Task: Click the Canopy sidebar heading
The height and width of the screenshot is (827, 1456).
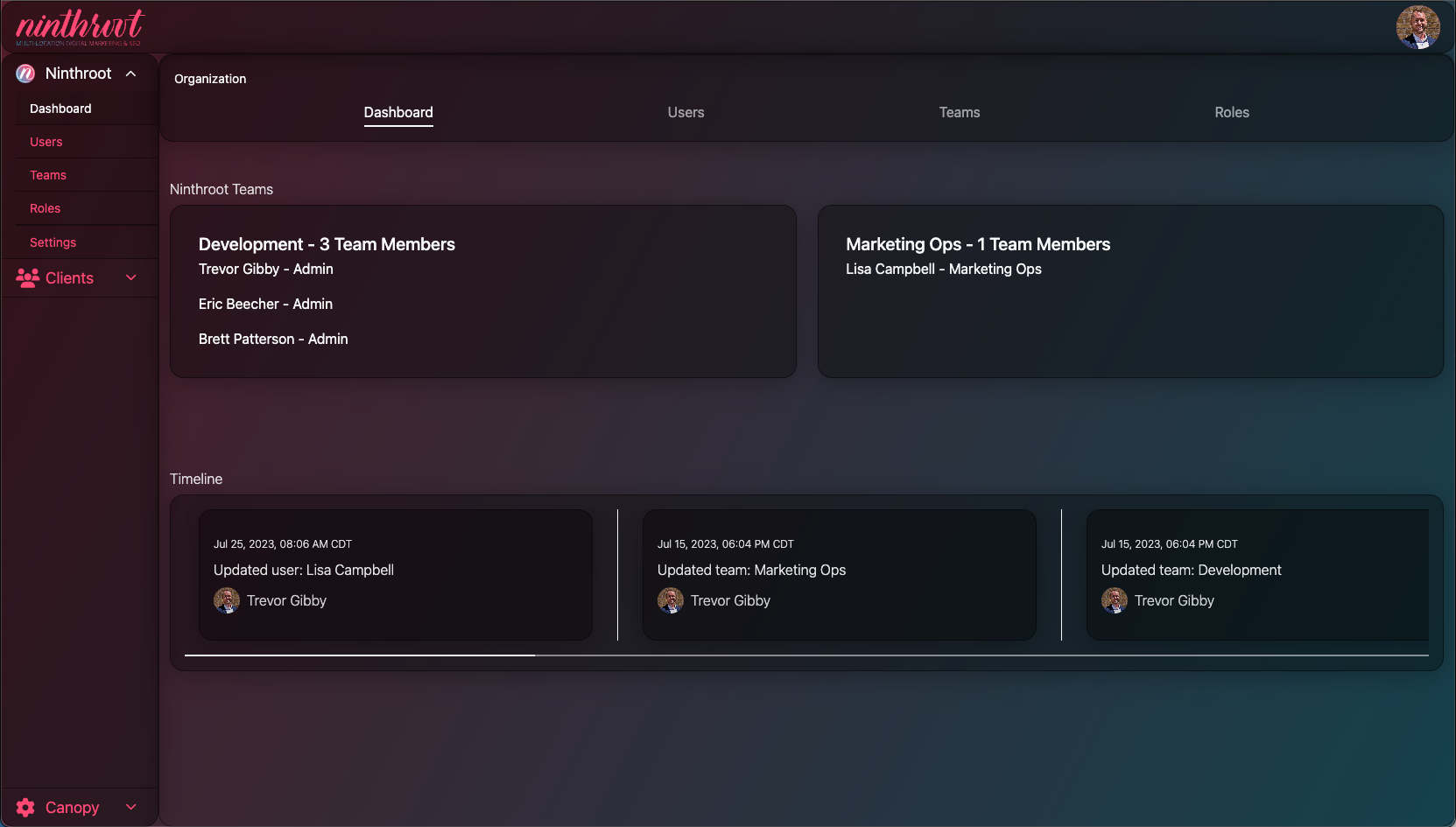Action: point(72,808)
